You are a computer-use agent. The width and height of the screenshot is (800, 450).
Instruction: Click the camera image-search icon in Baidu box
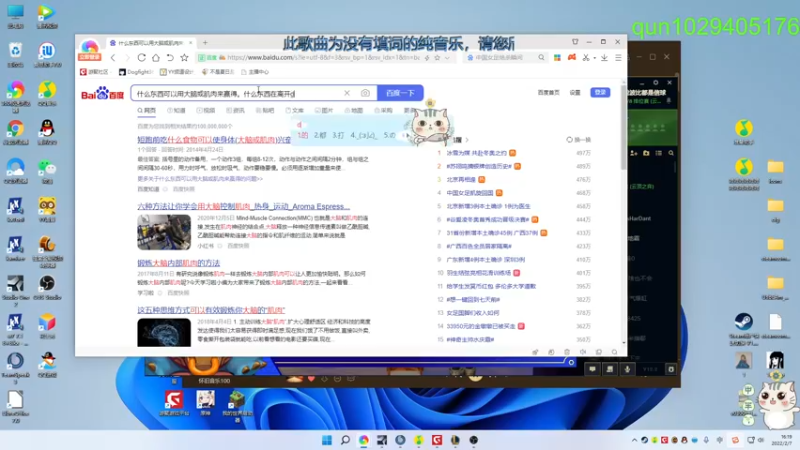pos(365,93)
